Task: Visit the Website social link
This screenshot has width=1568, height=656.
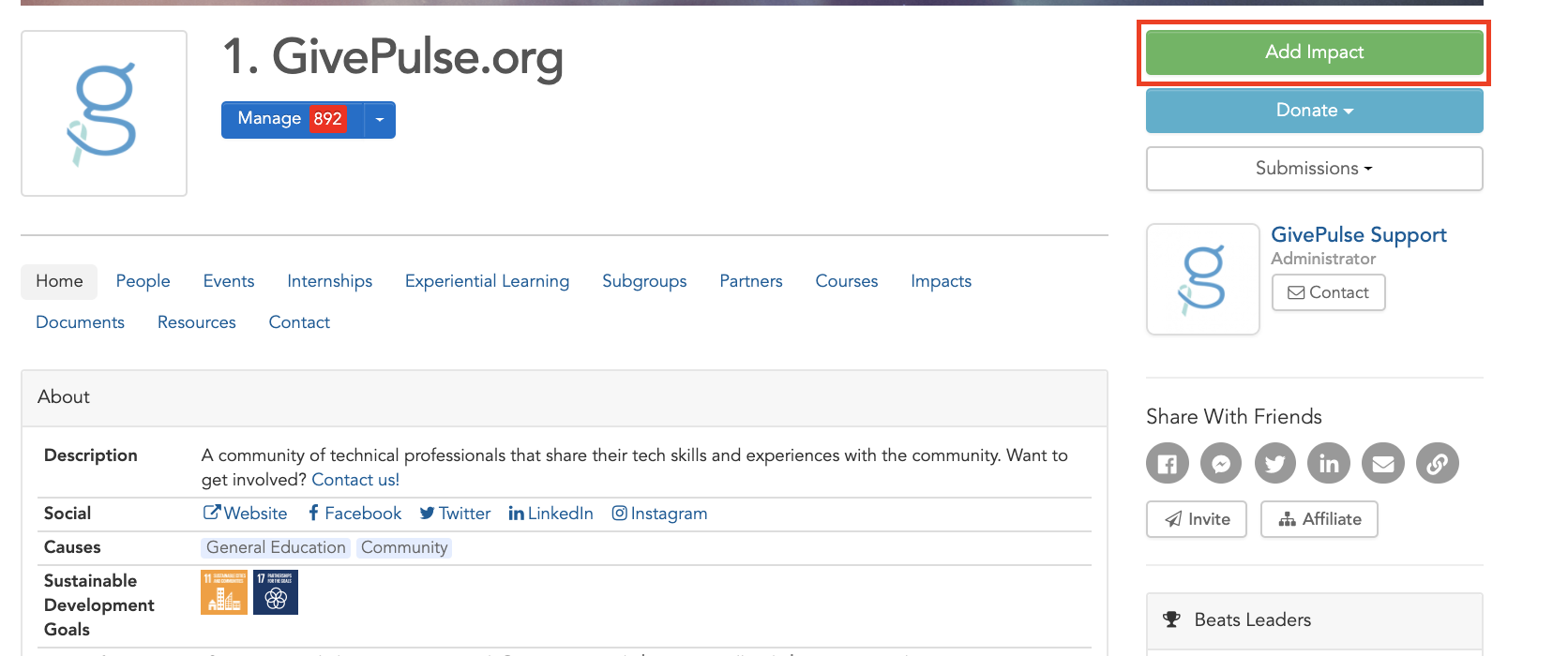Action: [x=246, y=514]
